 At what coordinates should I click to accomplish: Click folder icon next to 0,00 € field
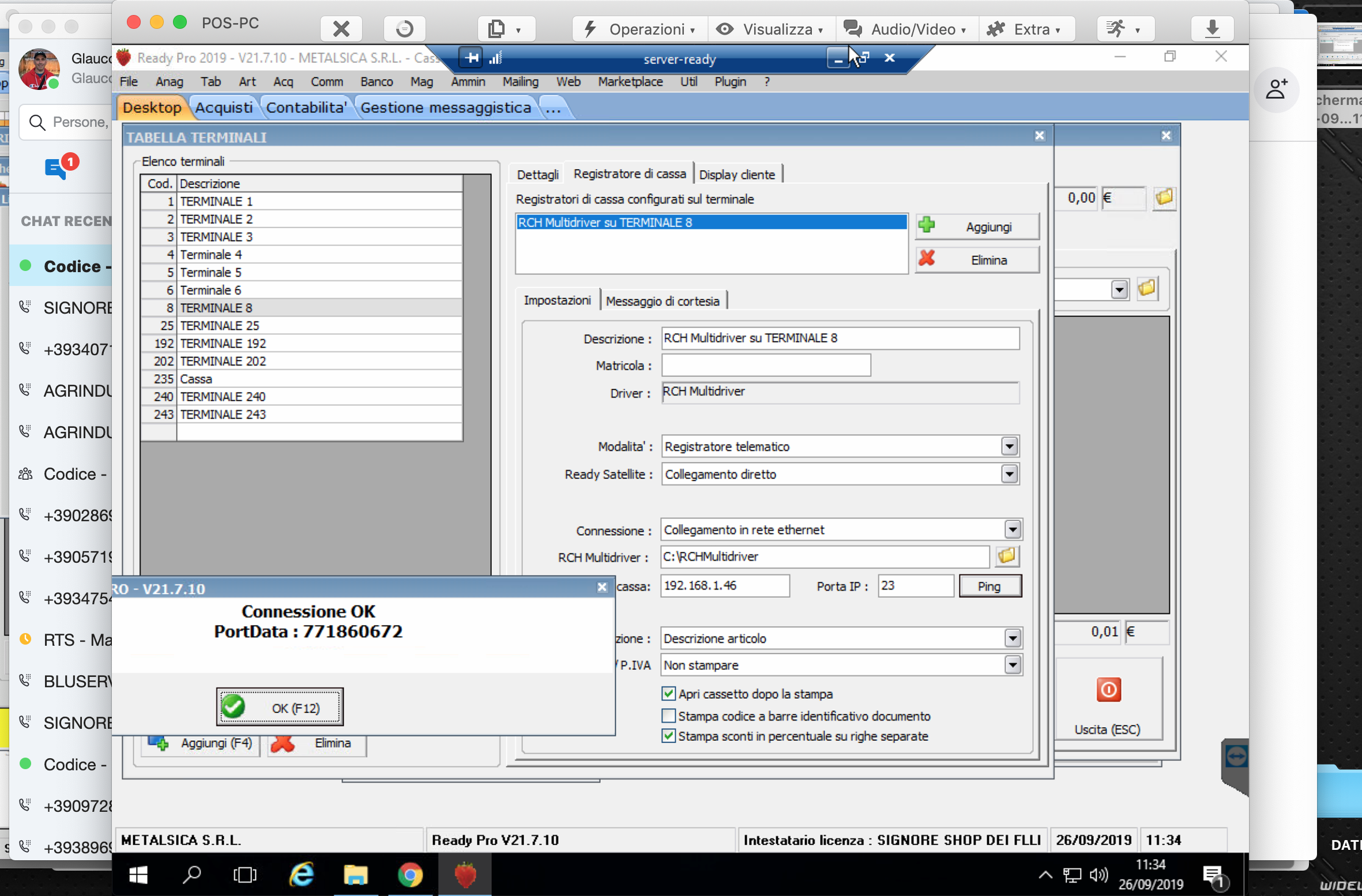[x=1164, y=198]
